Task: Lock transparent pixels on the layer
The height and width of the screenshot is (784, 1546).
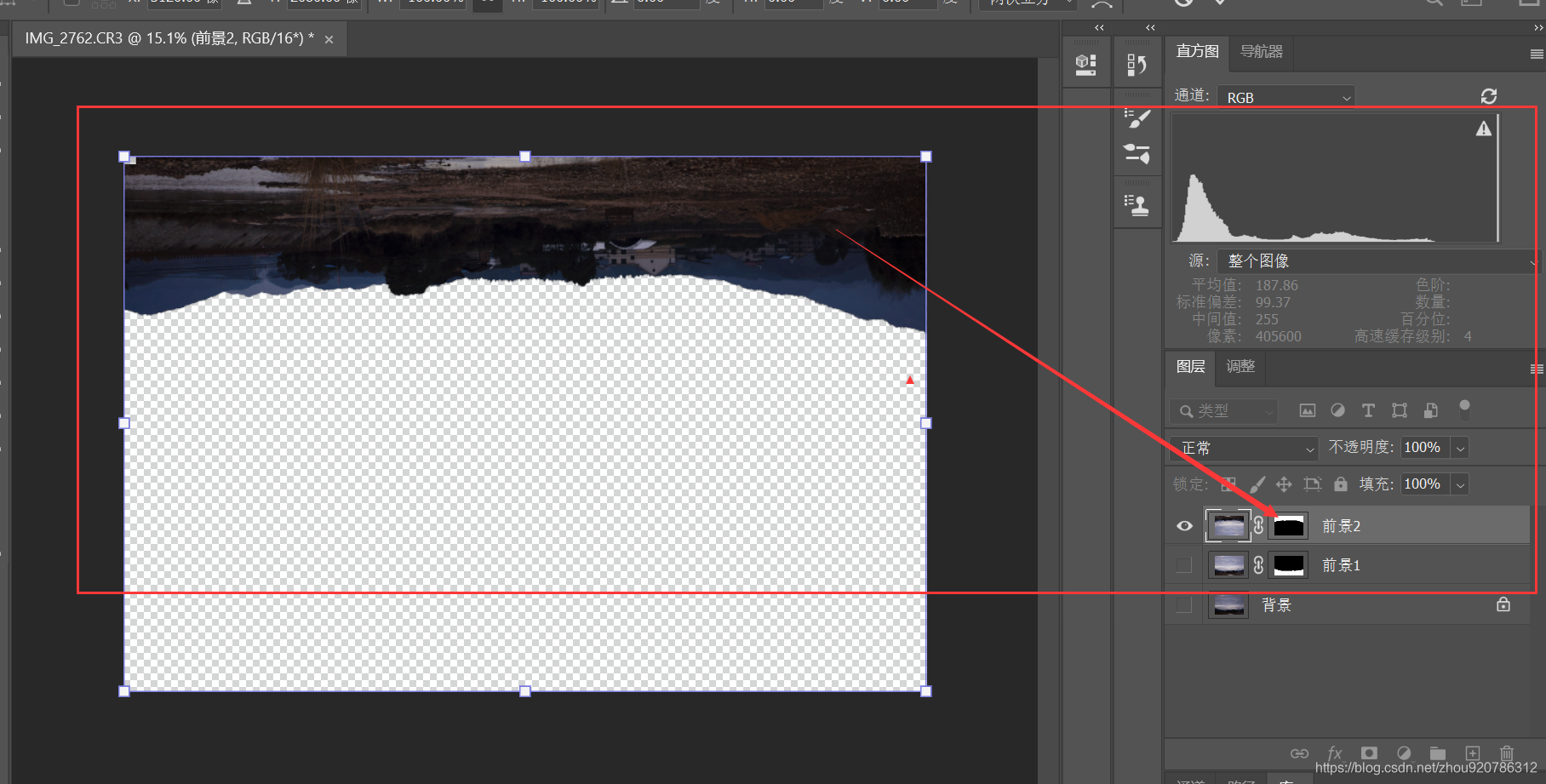Action: coord(1228,484)
